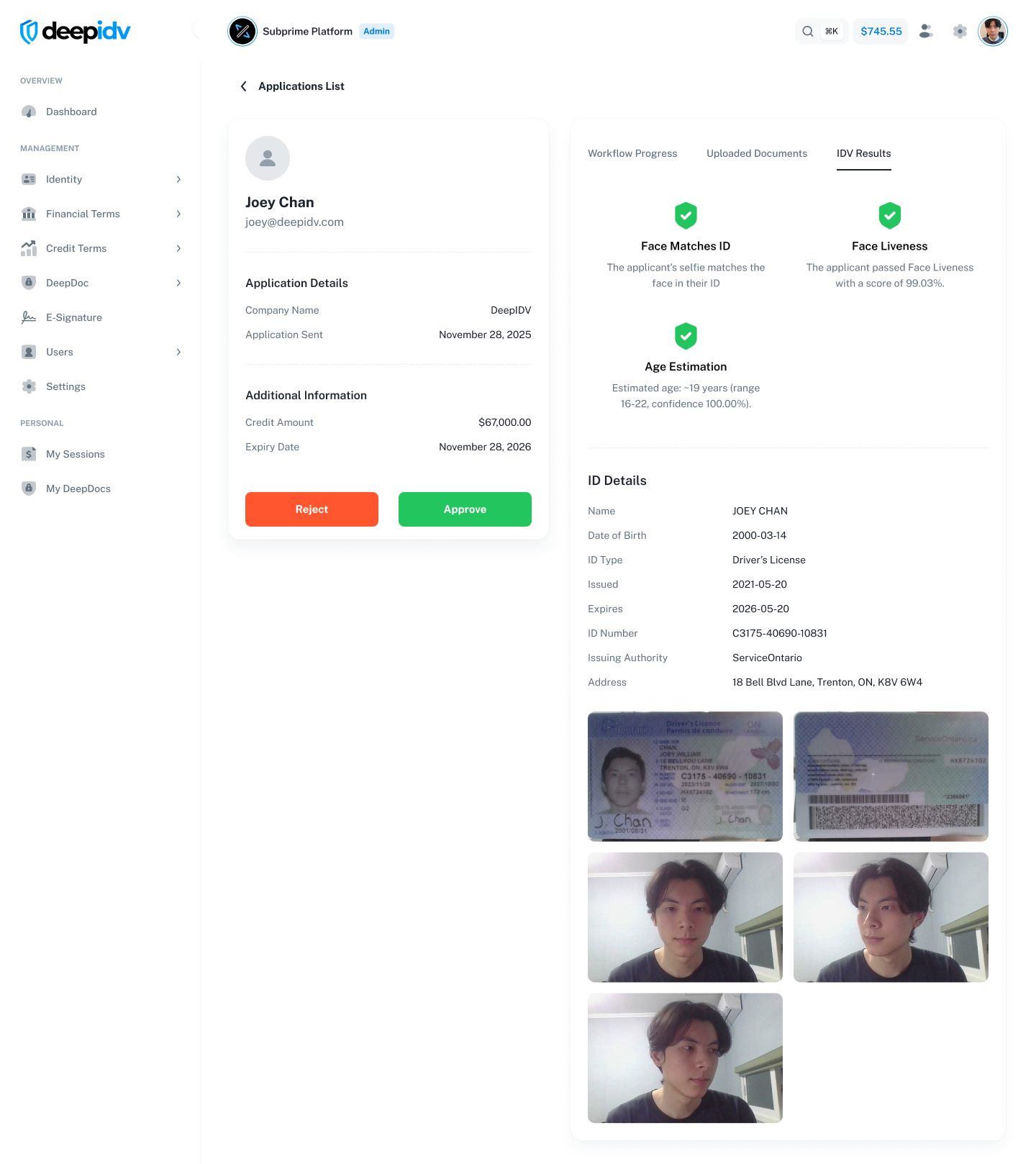Image resolution: width=1036 pixels, height=1164 pixels.
Task: Click the expiry value 2026-05-20
Action: [x=760, y=609]
